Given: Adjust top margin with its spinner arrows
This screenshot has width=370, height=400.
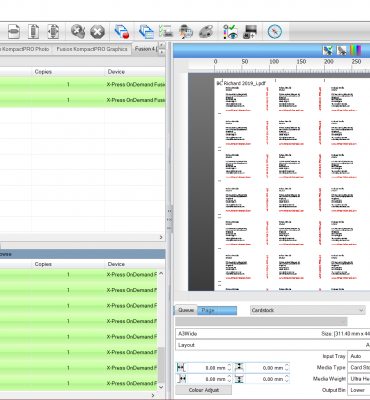Looking at the screenshot, I should pos(287,368).
